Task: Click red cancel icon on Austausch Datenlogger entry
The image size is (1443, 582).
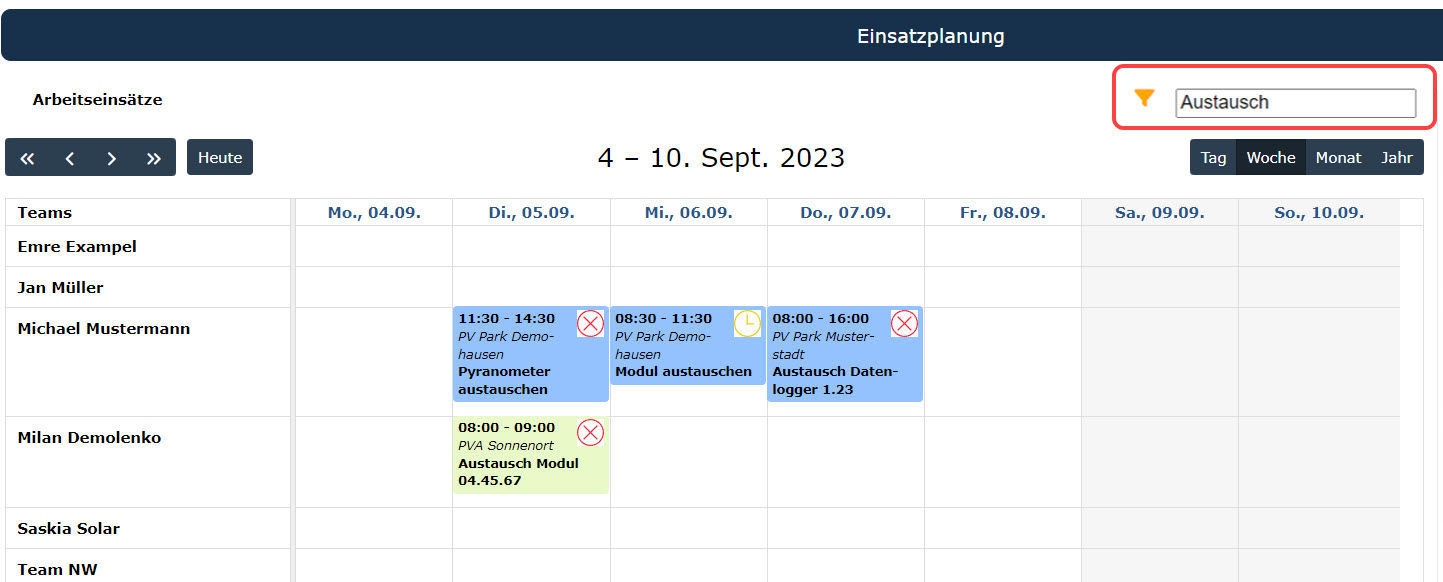Action: (x=904, y=324)
